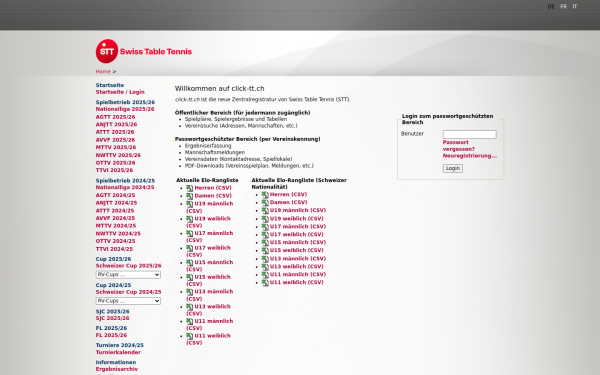
Task: Open Turnierkalender link
Action: tap(118, 352)
